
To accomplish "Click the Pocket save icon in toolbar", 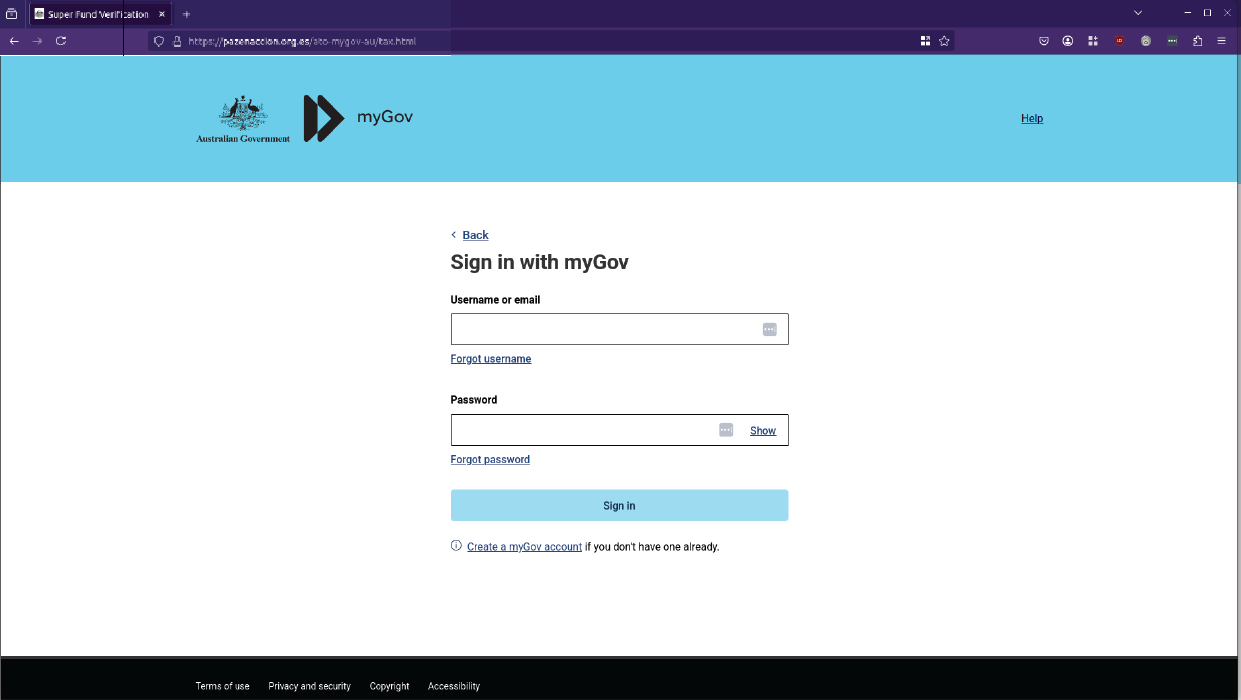I will [x=1043, y=41].
